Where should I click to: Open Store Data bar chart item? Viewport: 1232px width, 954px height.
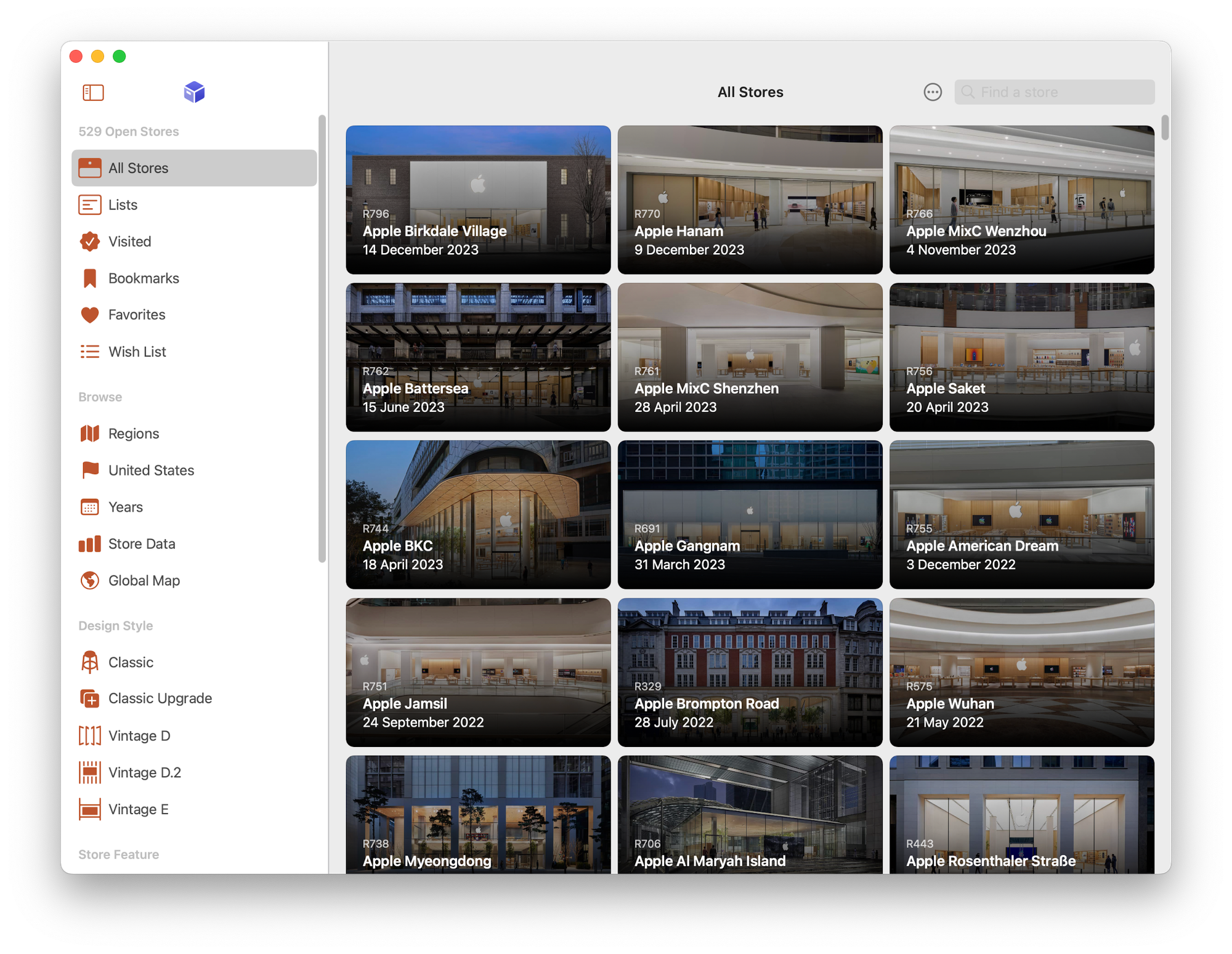(x=142, y=544)
